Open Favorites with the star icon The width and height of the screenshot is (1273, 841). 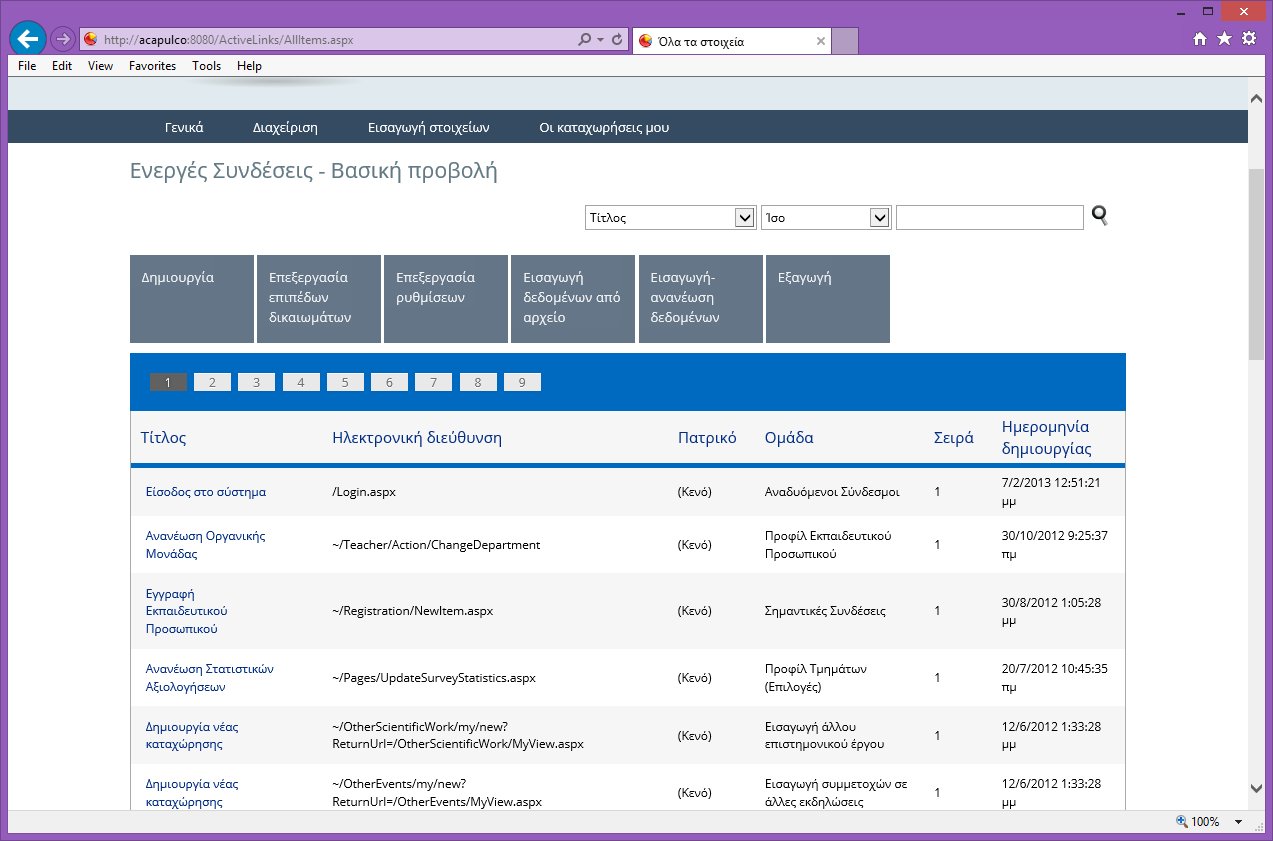[1224, 39]
